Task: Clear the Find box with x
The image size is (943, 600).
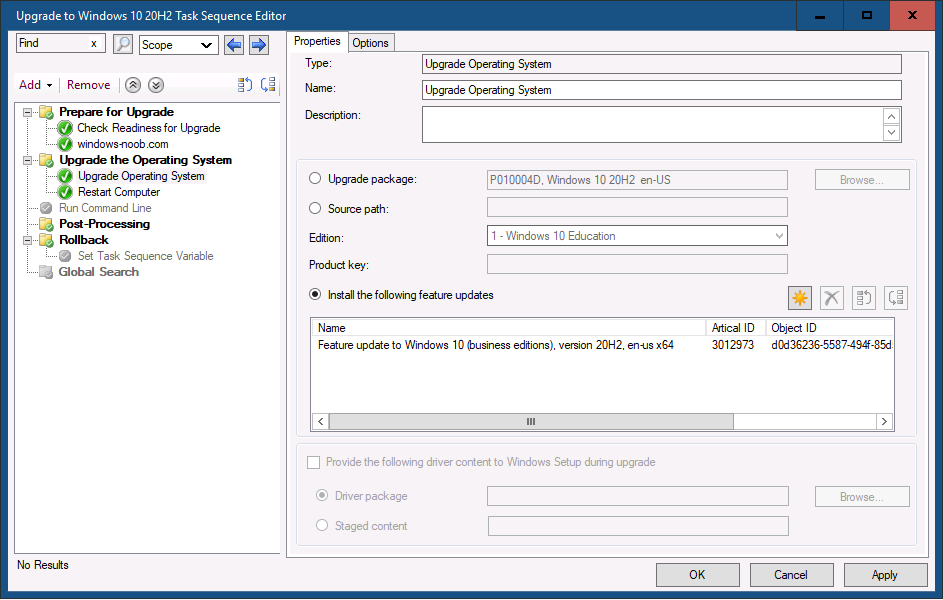Action: [94, 43]
